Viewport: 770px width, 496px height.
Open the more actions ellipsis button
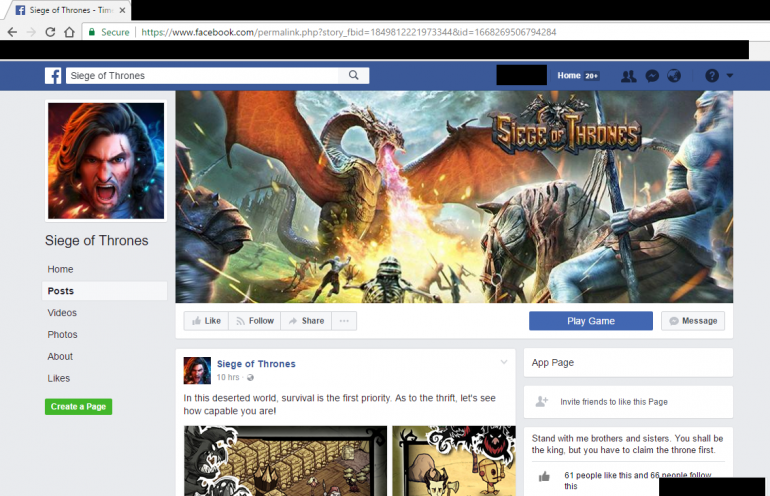tap(344, 321)
